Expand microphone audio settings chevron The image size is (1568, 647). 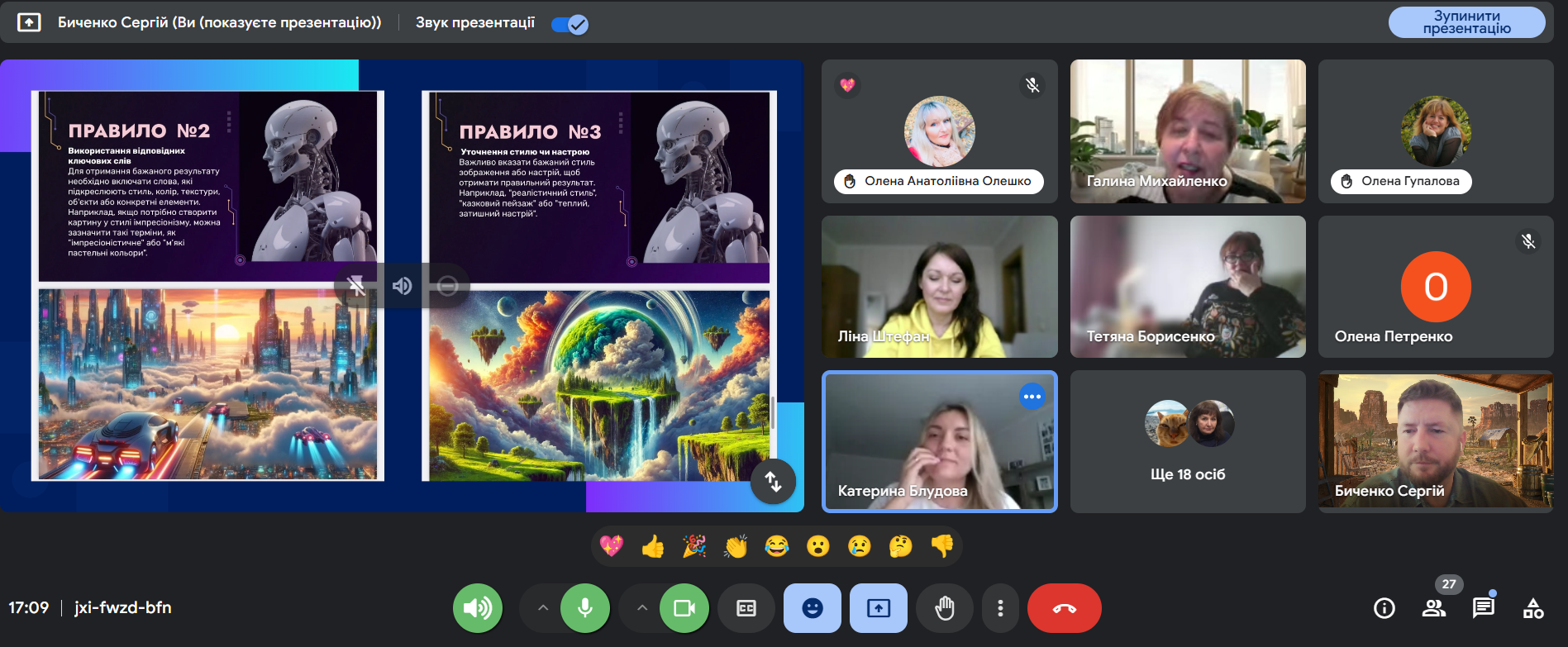point(543,608)
